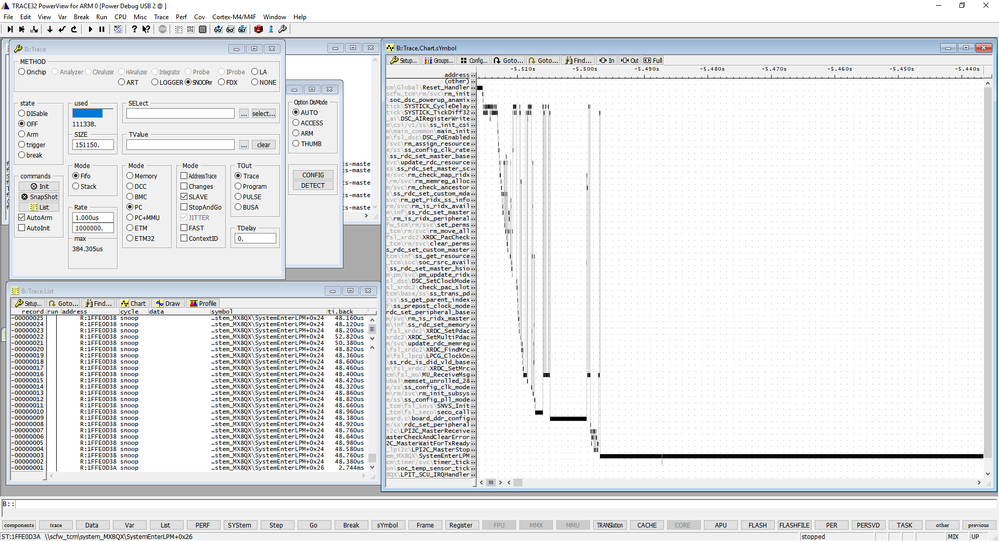Viewport: 999px width, 541px height.
Task: Open the Break menu
Action: pos(81,17)
